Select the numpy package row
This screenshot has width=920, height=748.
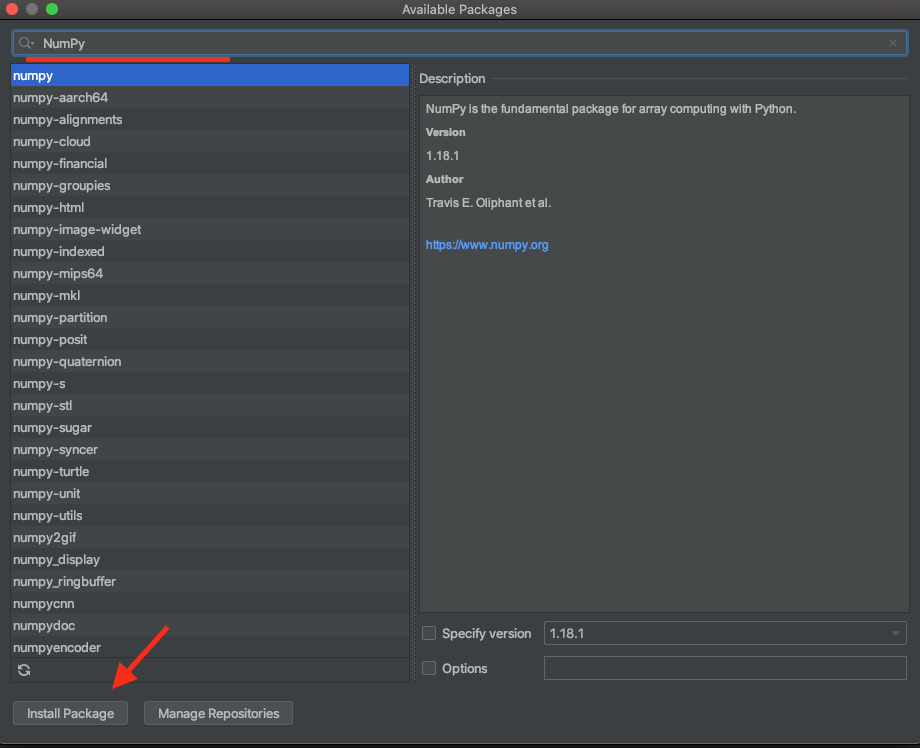(210, 76)
